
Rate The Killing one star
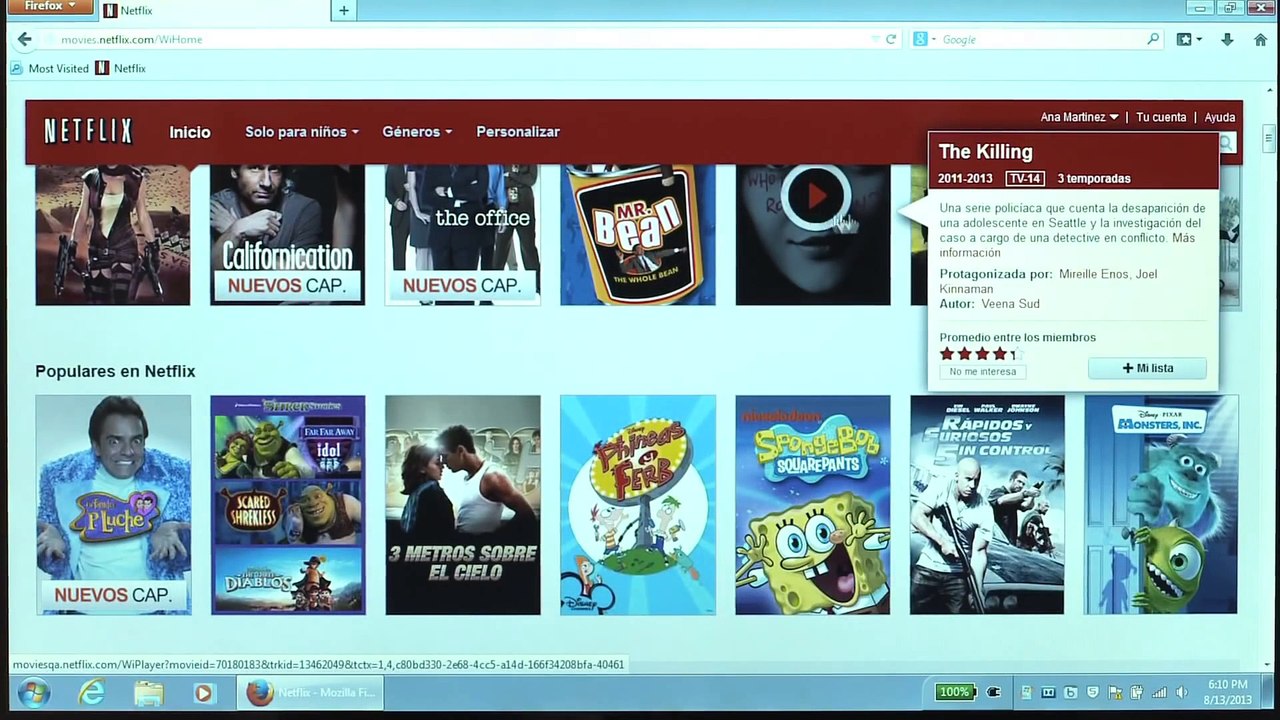tap(947, 354)
